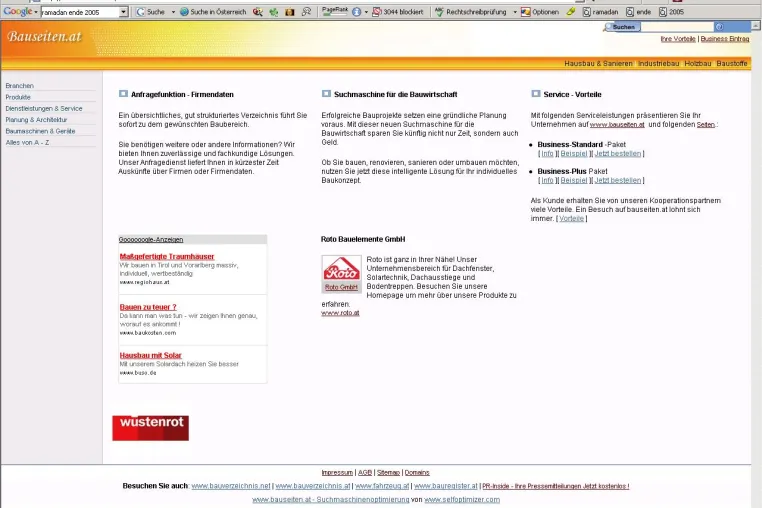Open the Industriebau tab
762x508 pixels.
pos(658,64)
